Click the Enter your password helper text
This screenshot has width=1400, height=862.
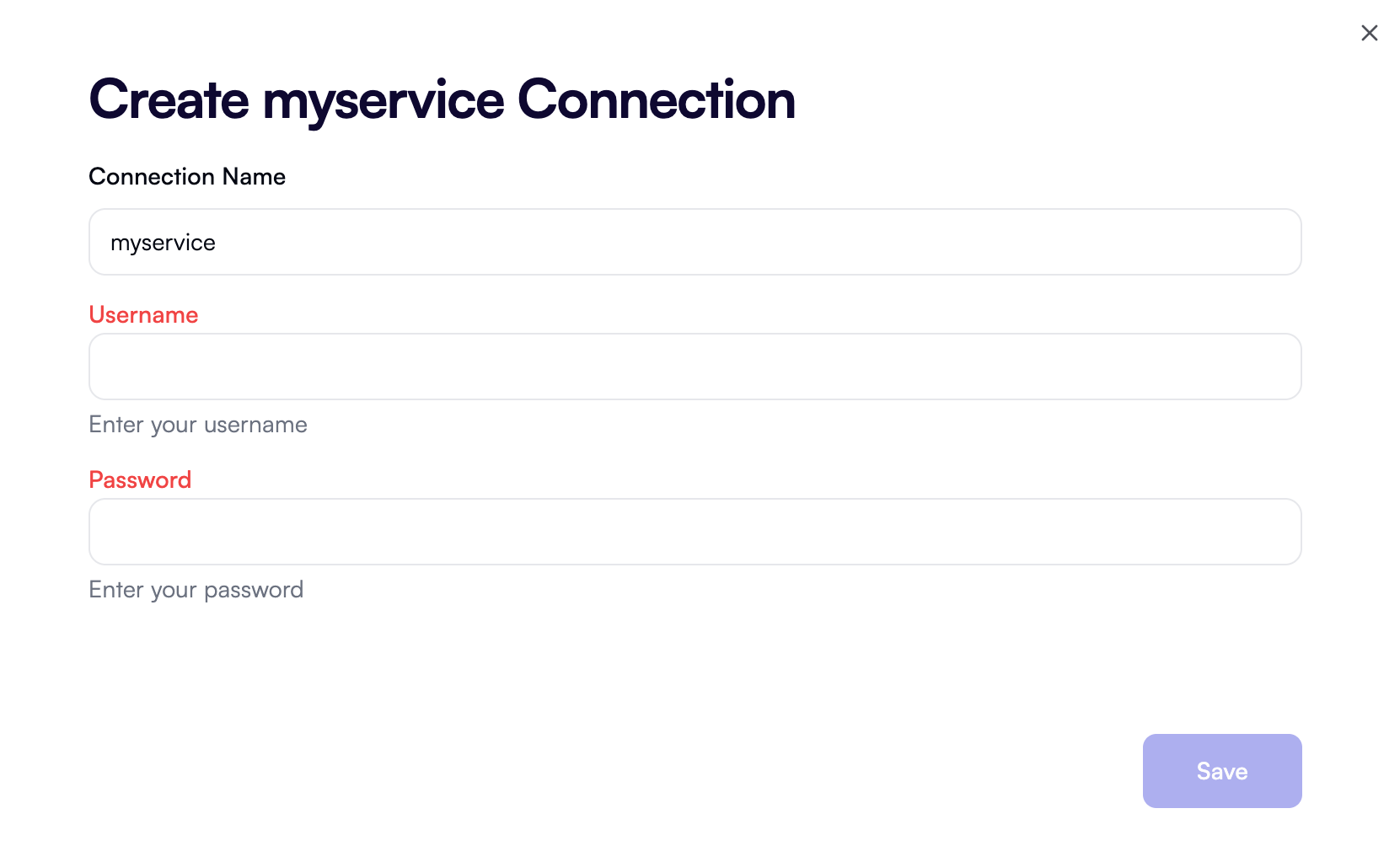point(196,589)
